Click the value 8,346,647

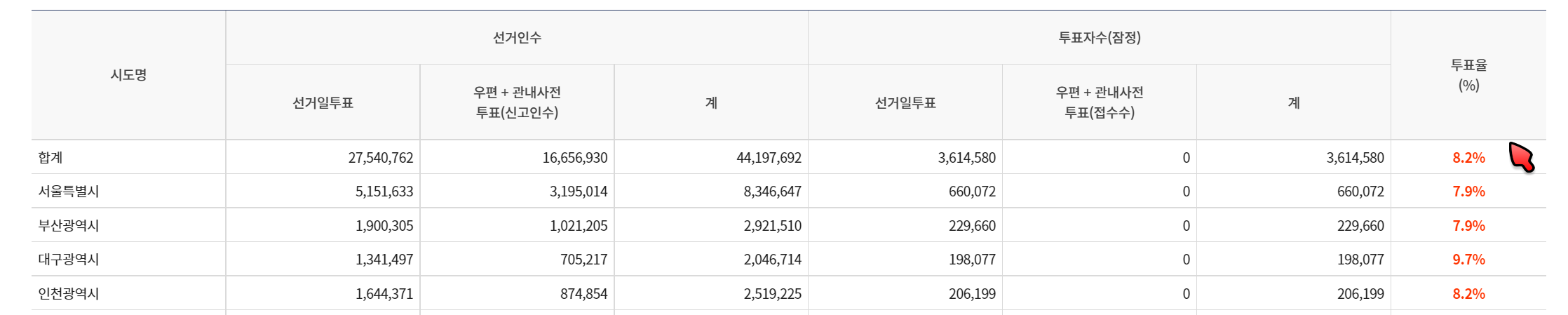(x=772, y=192)
